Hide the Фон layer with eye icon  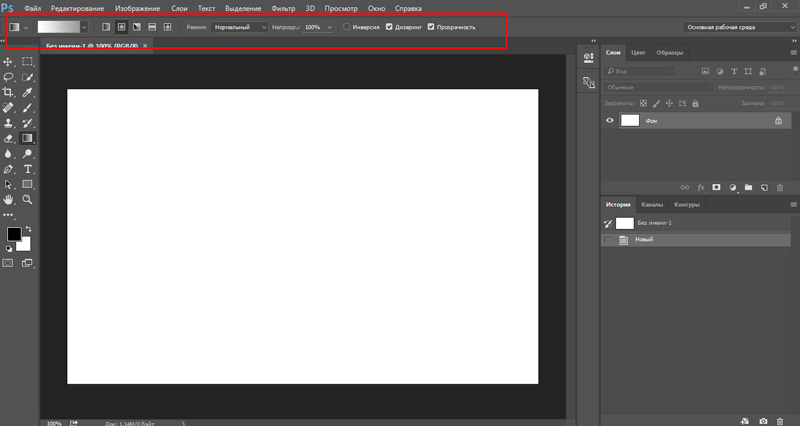pos(610,121)
